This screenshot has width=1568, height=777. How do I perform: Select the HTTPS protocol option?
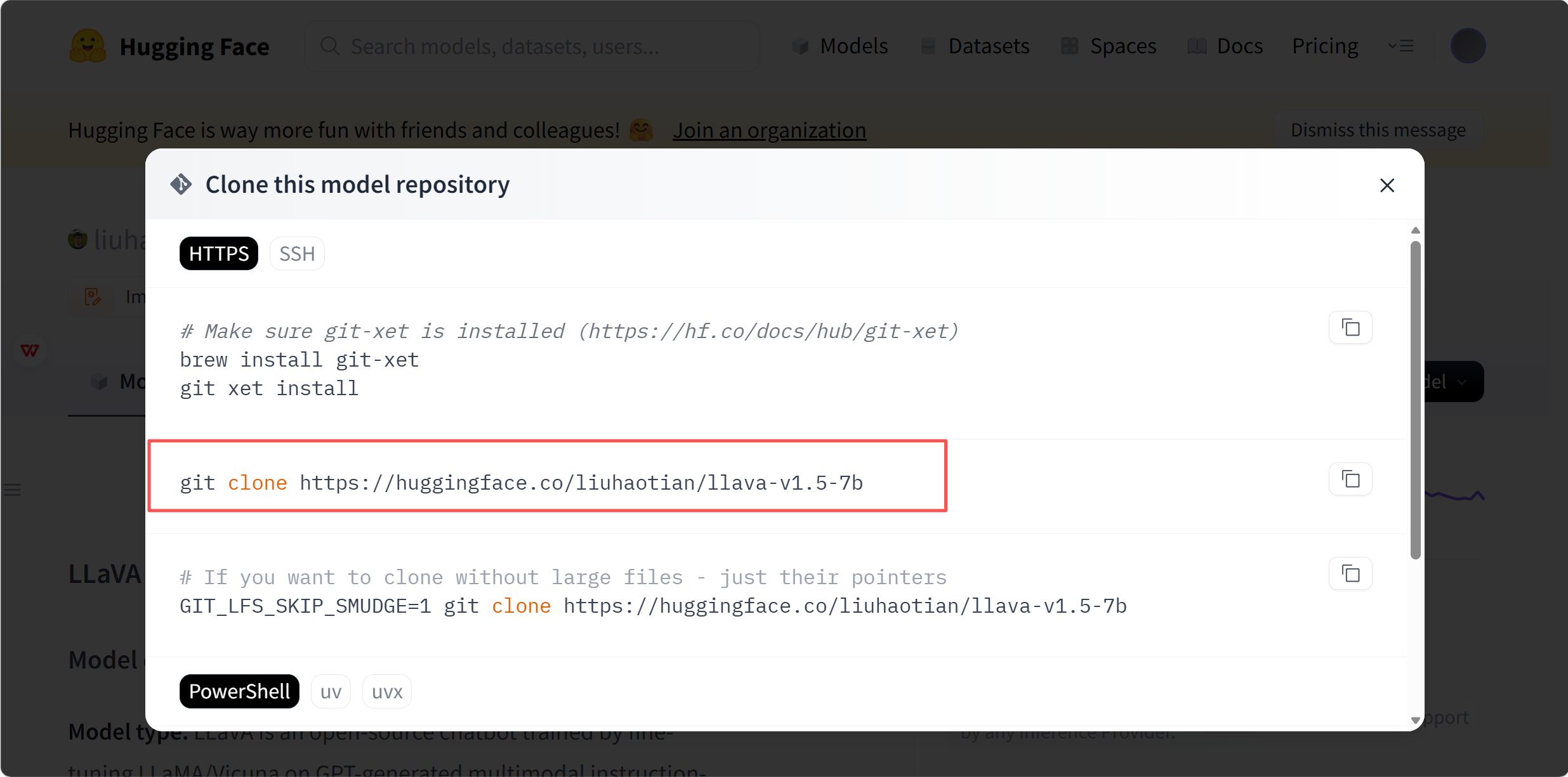click(219, 254)
